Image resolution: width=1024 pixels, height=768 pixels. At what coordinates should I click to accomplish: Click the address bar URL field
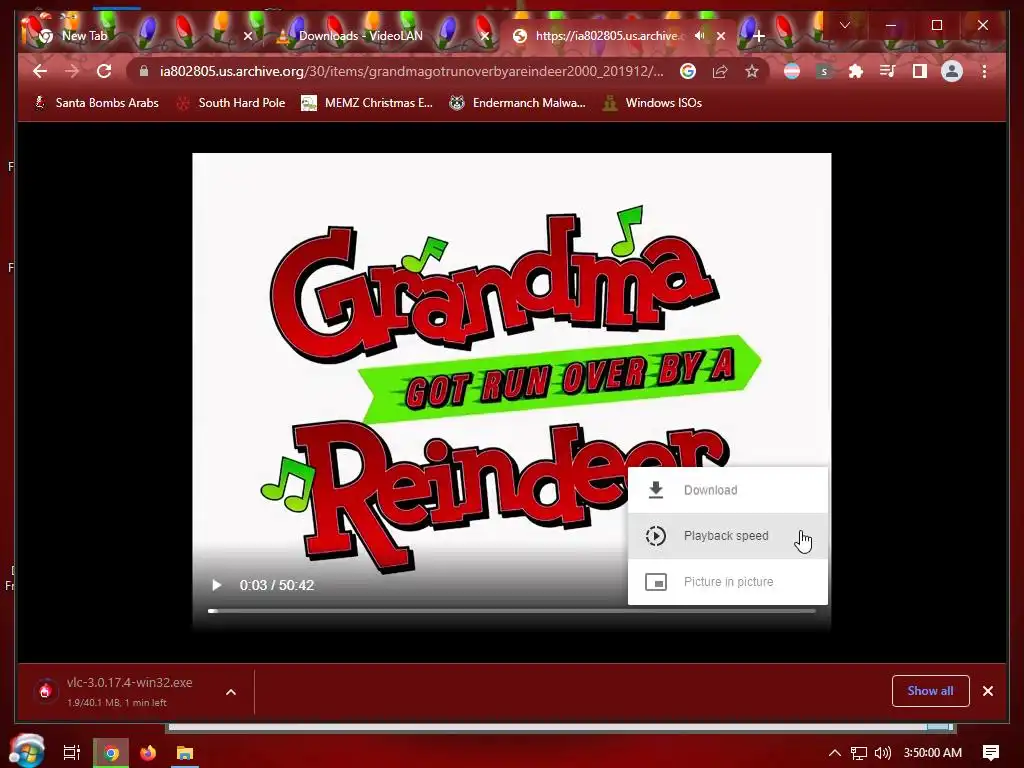[411, 71]
